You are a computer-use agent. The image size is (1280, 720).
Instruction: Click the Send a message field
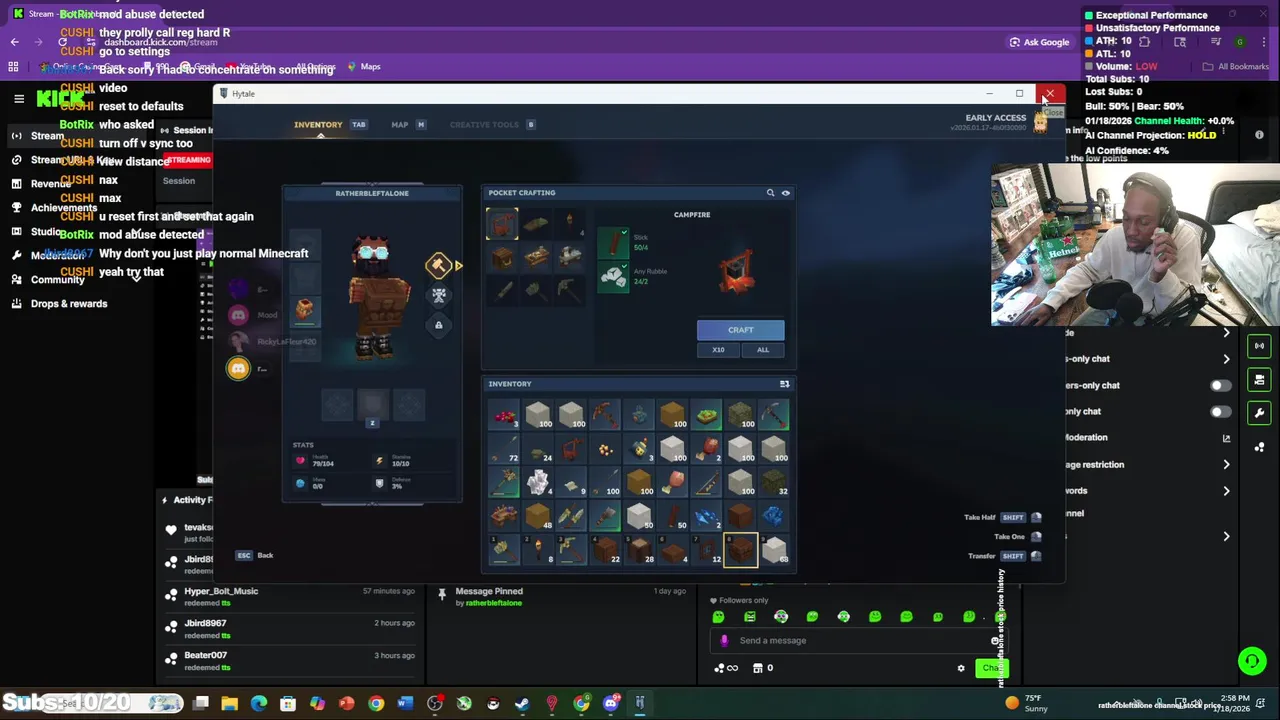tap(860, 641)
